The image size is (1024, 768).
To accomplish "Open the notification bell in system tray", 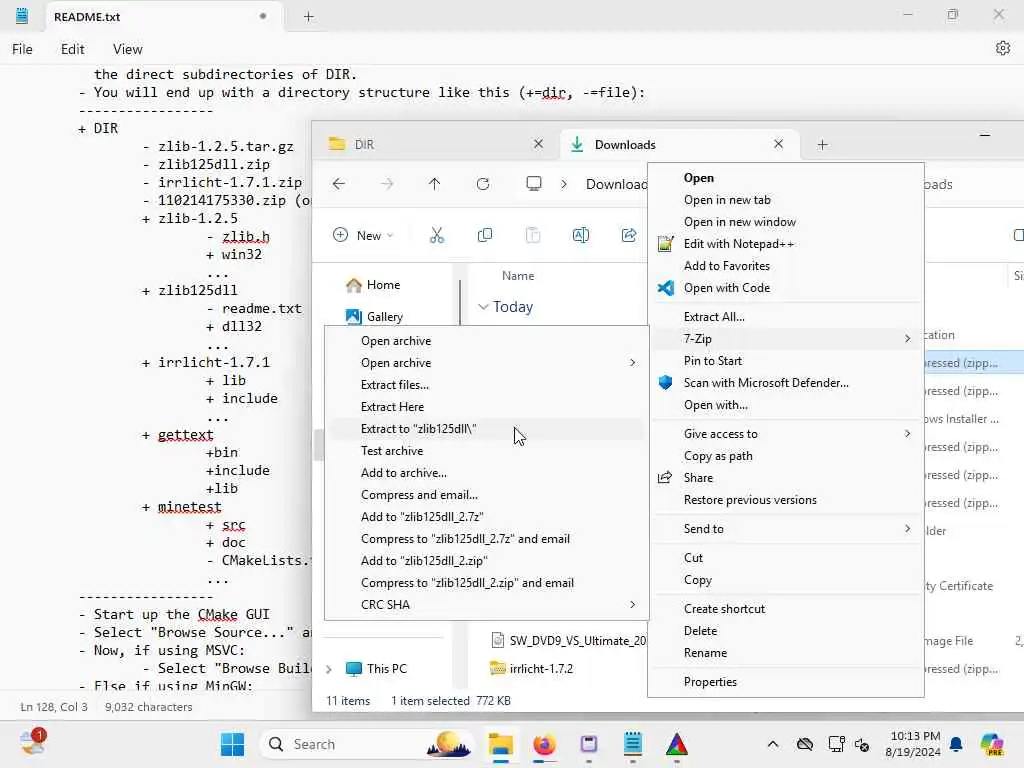I will (956, 744).
